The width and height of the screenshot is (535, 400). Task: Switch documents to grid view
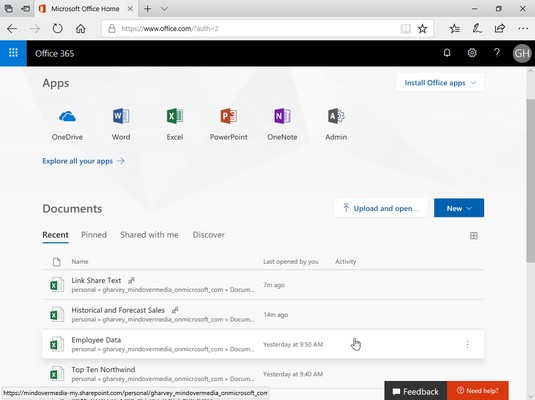474,235
